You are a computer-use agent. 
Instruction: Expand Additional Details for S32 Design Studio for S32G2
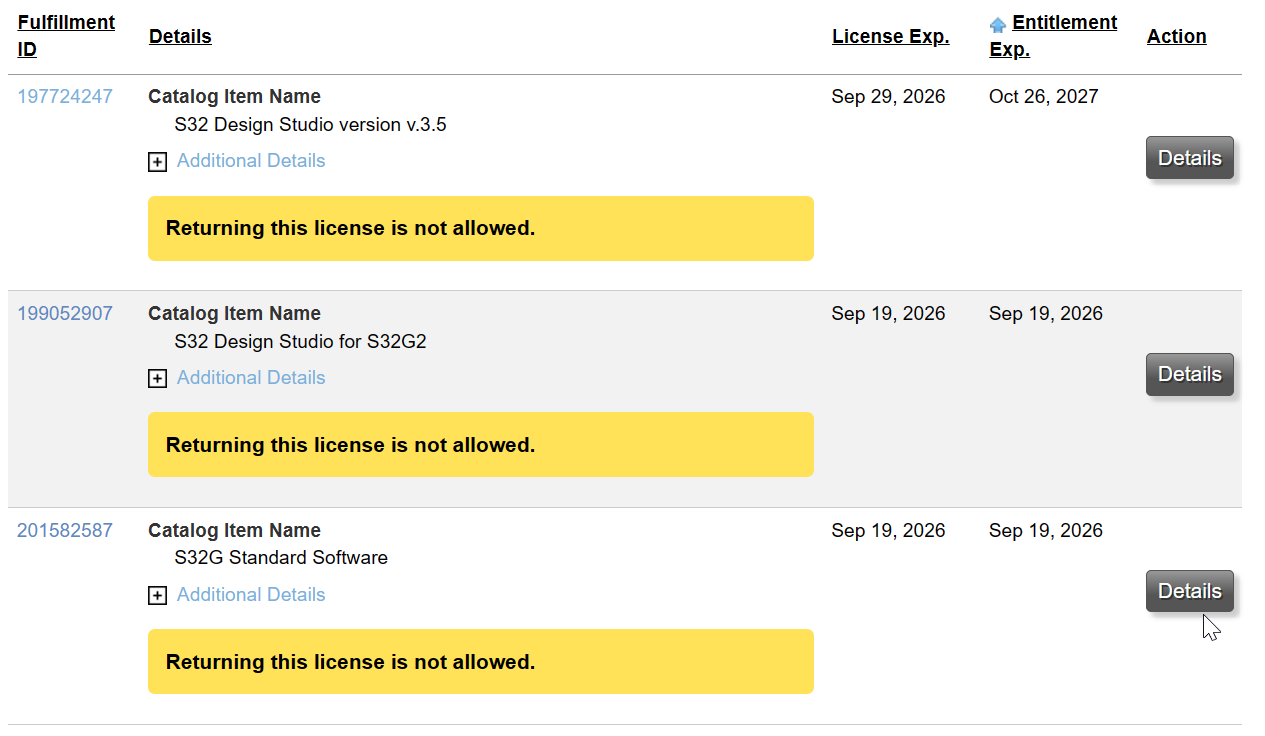coord(157,378)
